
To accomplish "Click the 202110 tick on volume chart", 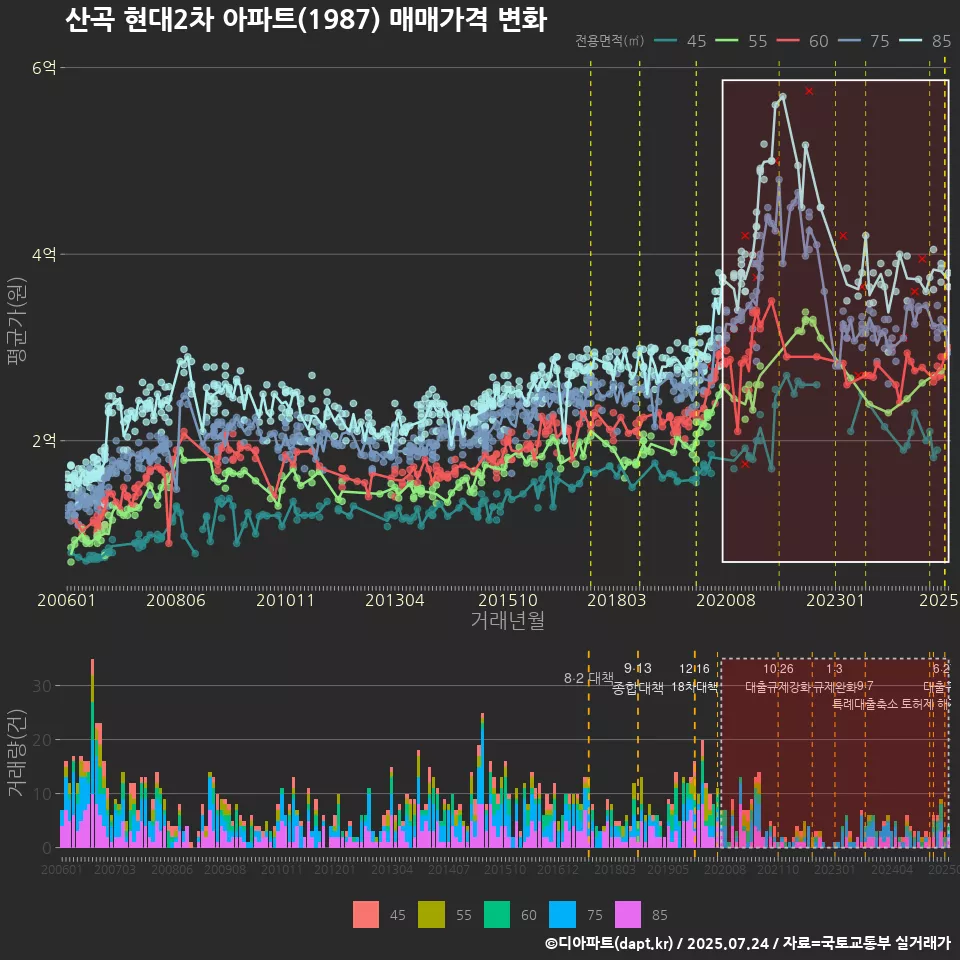I will point(778,869).
